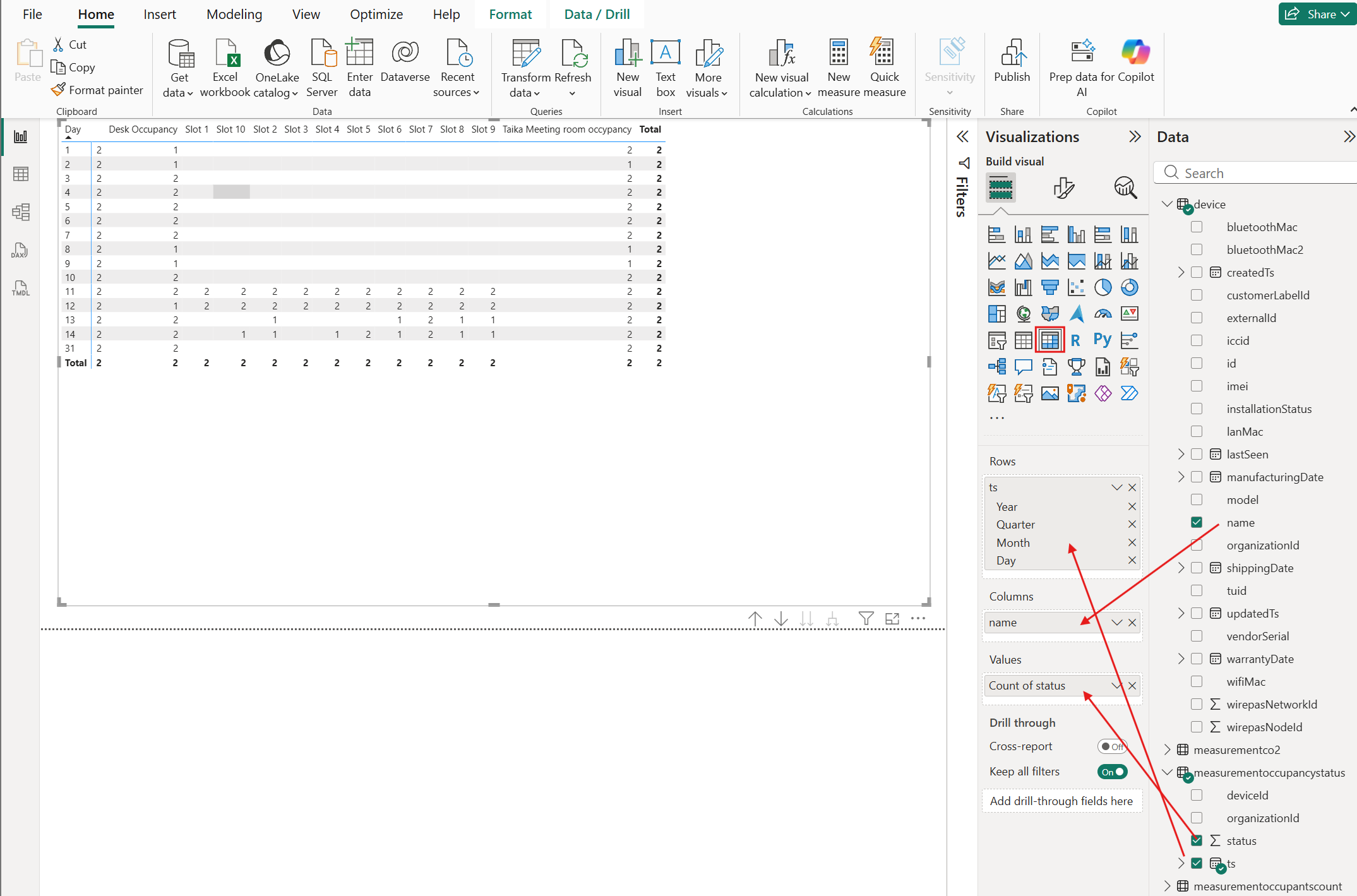The width and height of the screenshot is (1357, 896).
Task: Uncheck the status field checkbox
Action: tap(1197, 840)
